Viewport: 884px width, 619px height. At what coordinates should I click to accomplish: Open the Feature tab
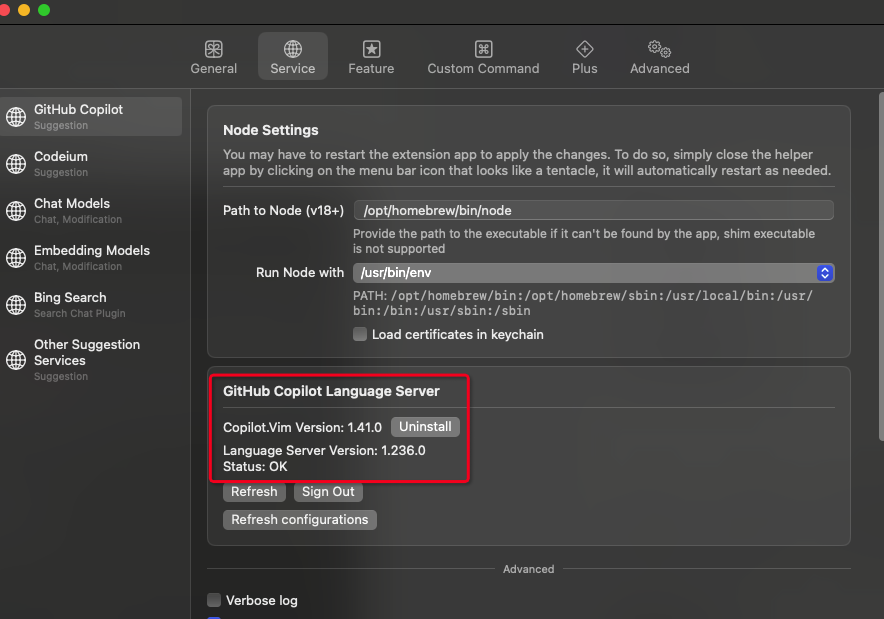coord(371,56)
